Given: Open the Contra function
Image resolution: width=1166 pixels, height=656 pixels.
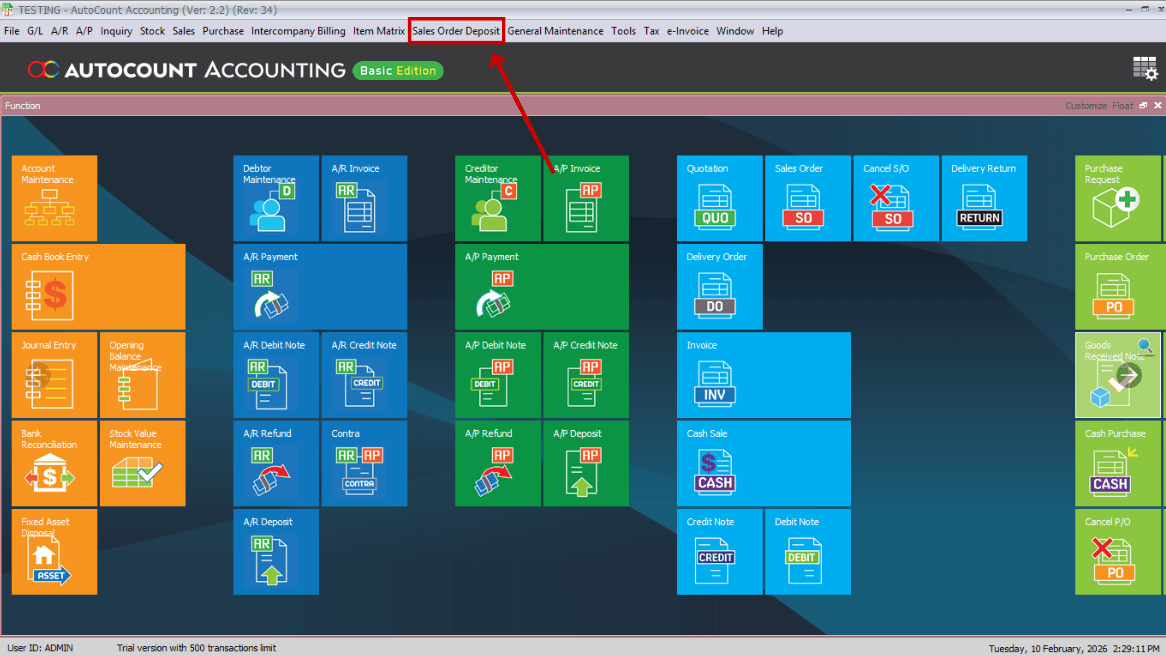Looking at the screenshot, I should [x=364, y=463].
